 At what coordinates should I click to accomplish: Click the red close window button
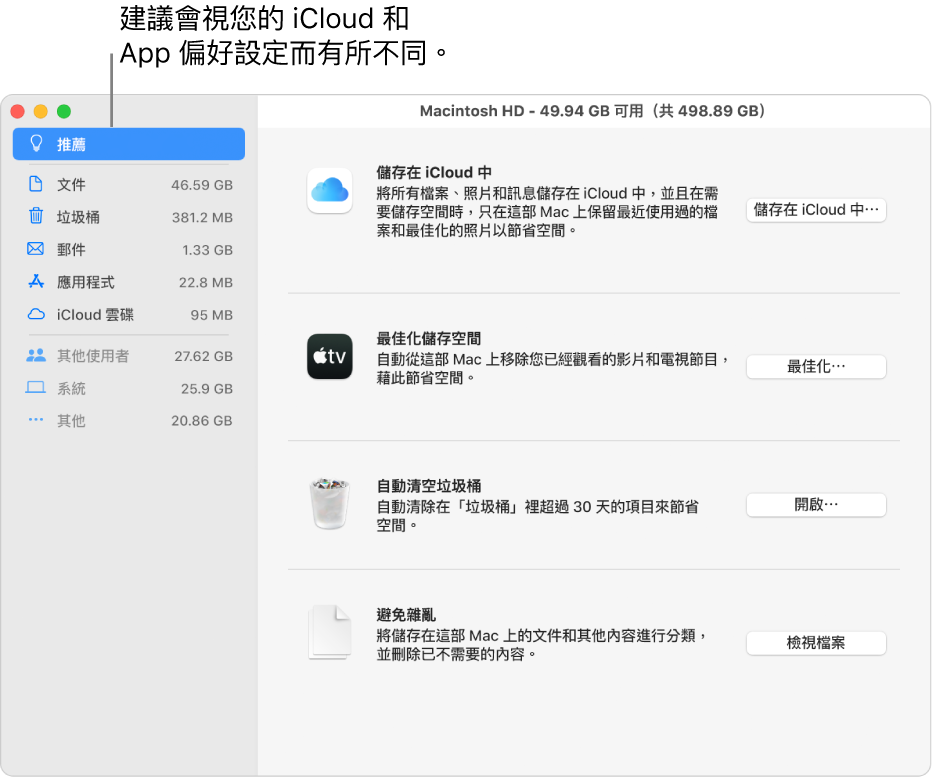tap(17, 111)
